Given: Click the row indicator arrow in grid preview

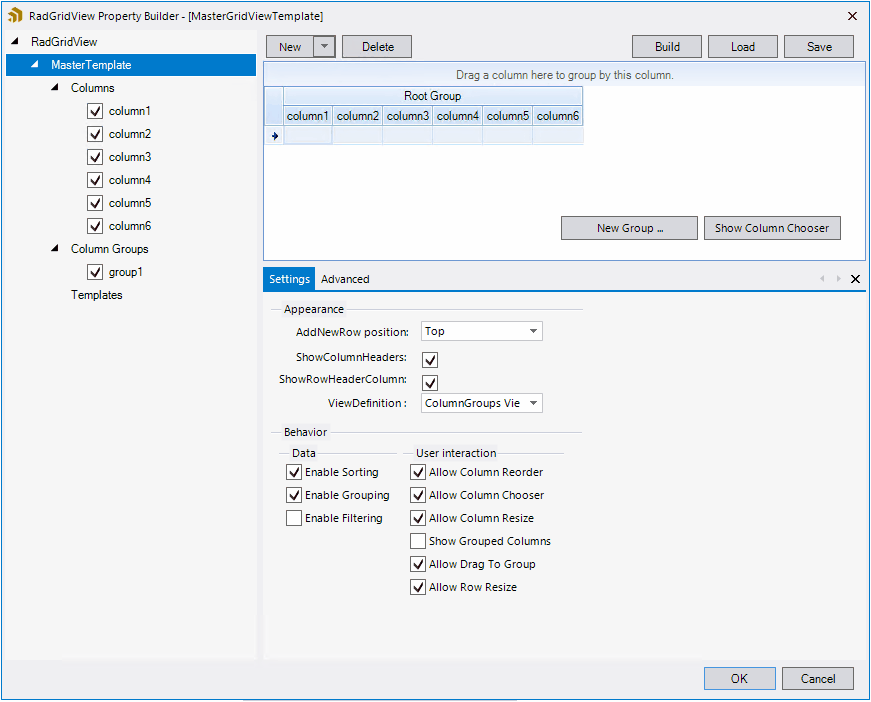Looking at the screenshot, I should point(273,135).
